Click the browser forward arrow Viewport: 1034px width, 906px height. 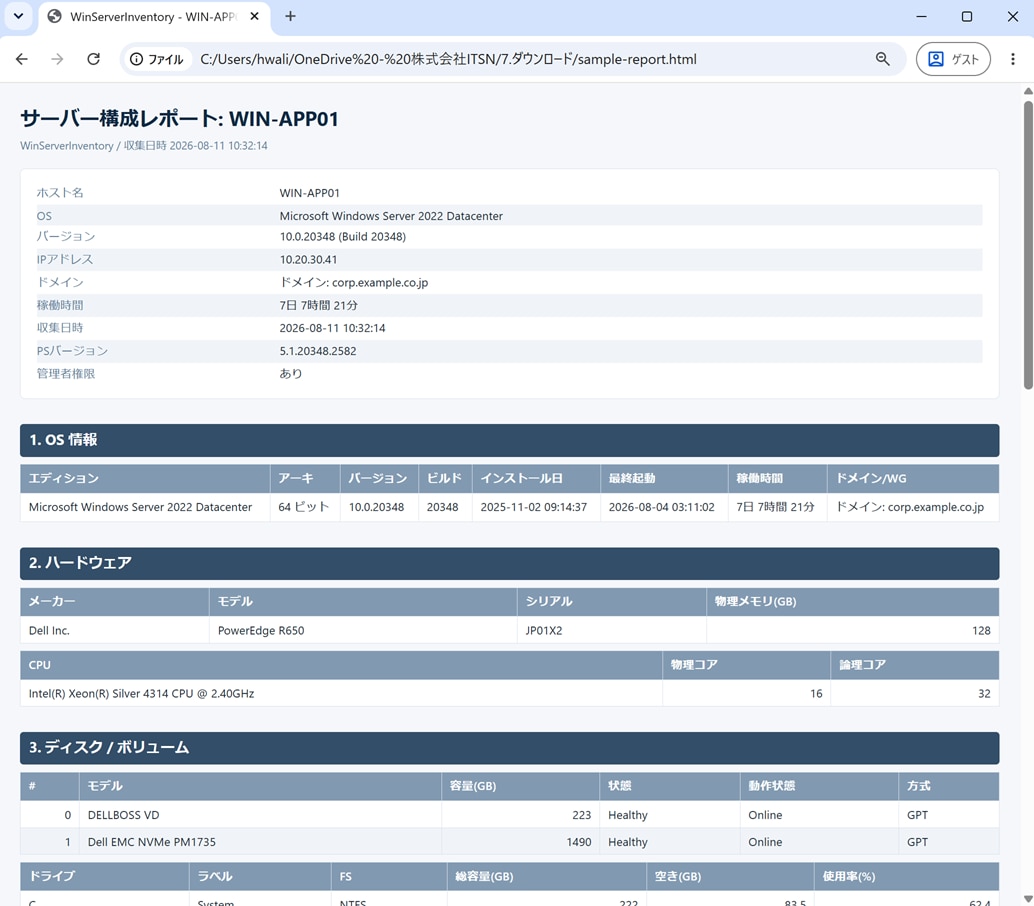click(57, 59)
